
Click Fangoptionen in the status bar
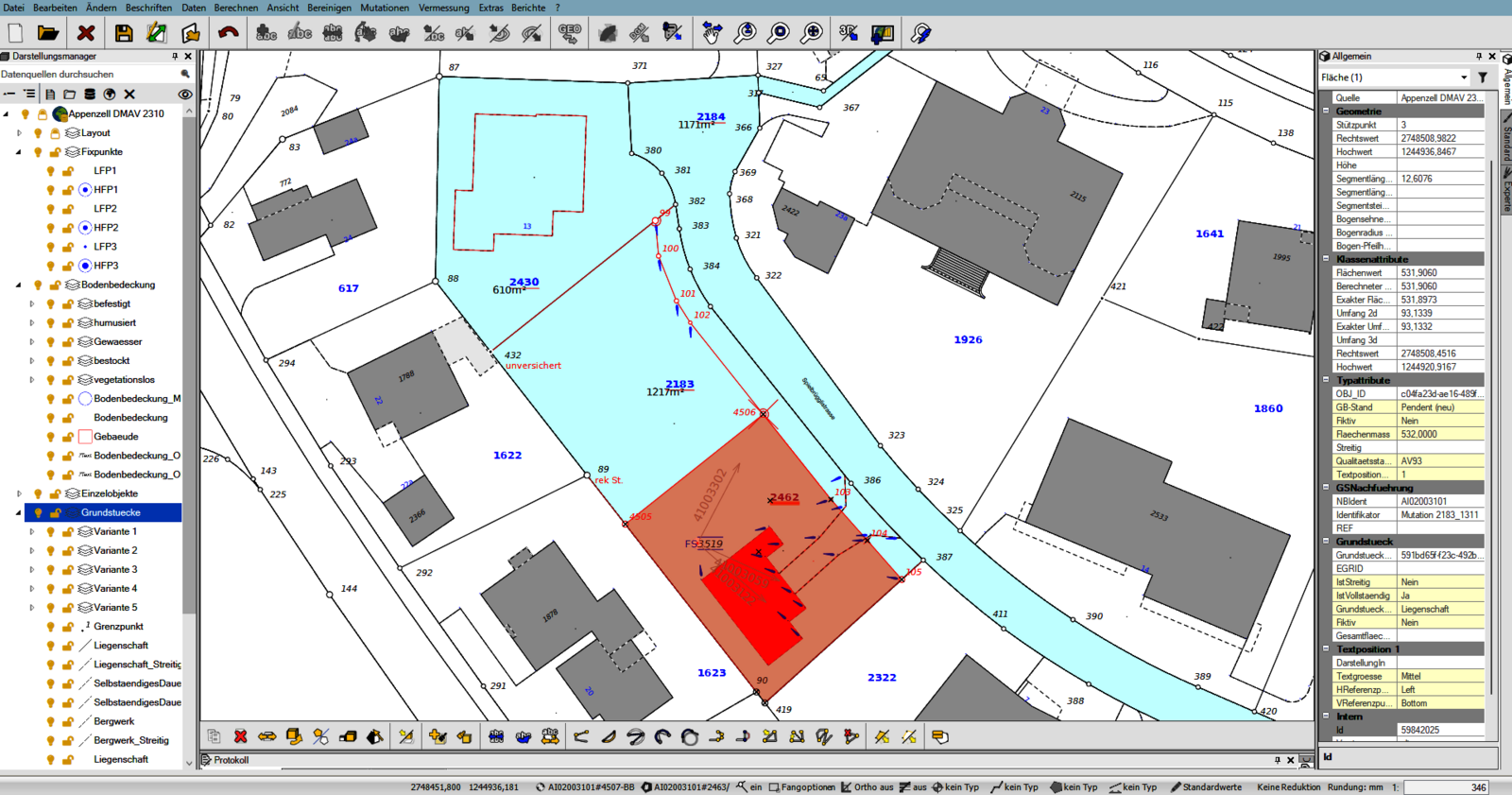click(x=802, y=787)
